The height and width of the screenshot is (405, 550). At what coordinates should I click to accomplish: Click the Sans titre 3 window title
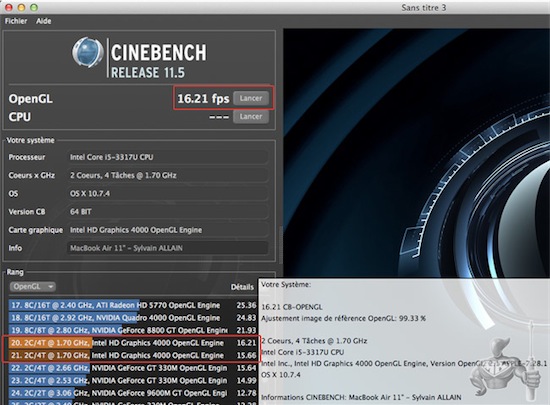[x=424, y=7]
